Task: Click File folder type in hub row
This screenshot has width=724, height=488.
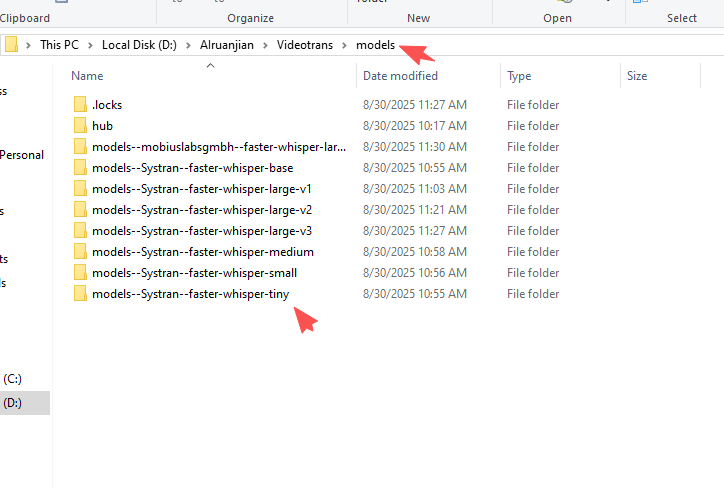Action: (533, 126)
